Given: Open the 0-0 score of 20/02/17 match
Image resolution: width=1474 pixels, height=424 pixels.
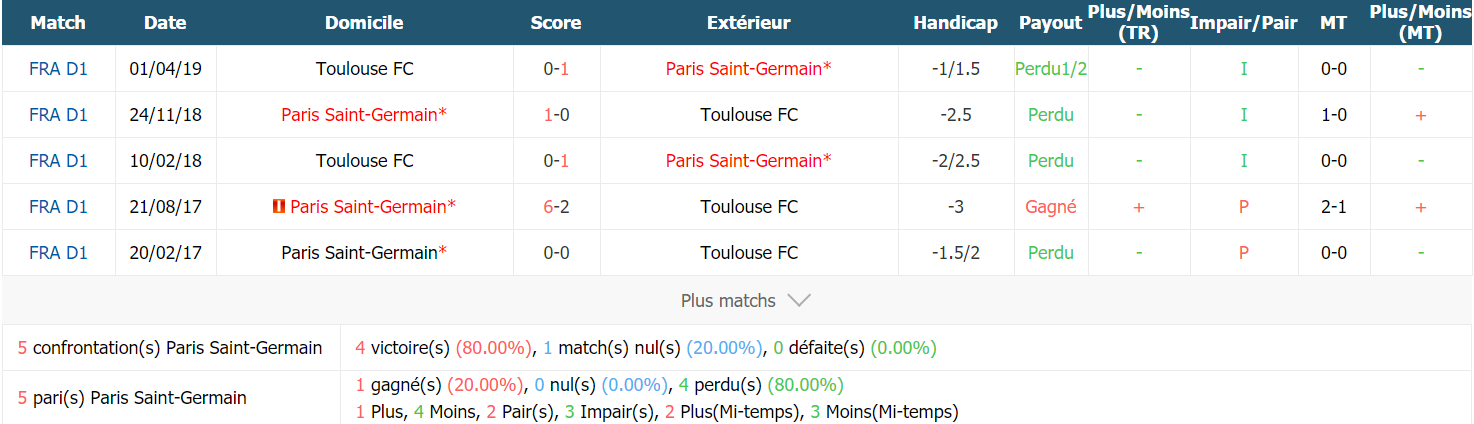Looking at the screenshot, I should coord(556,253).
